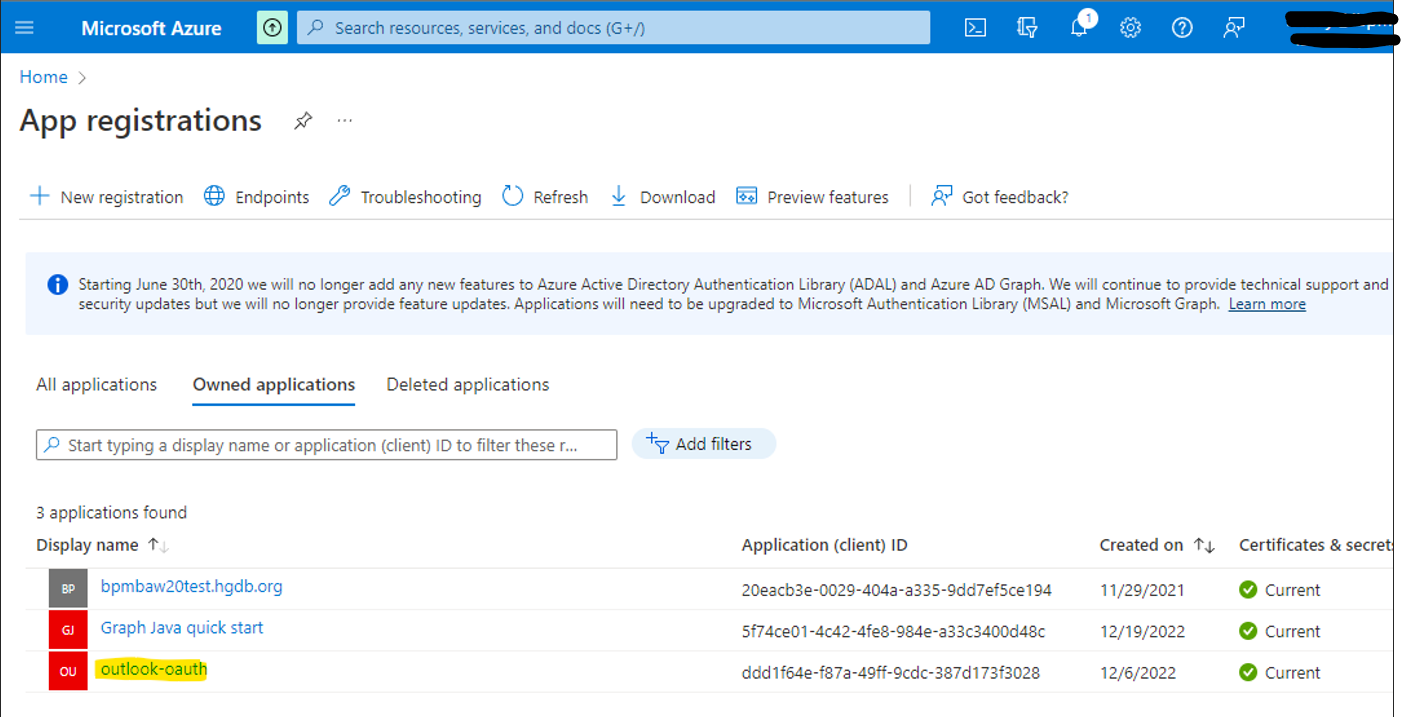The width and height of the screenshot is (1401, 717).
Task: Switch to All applications tab
Action: tap(97, 384)
